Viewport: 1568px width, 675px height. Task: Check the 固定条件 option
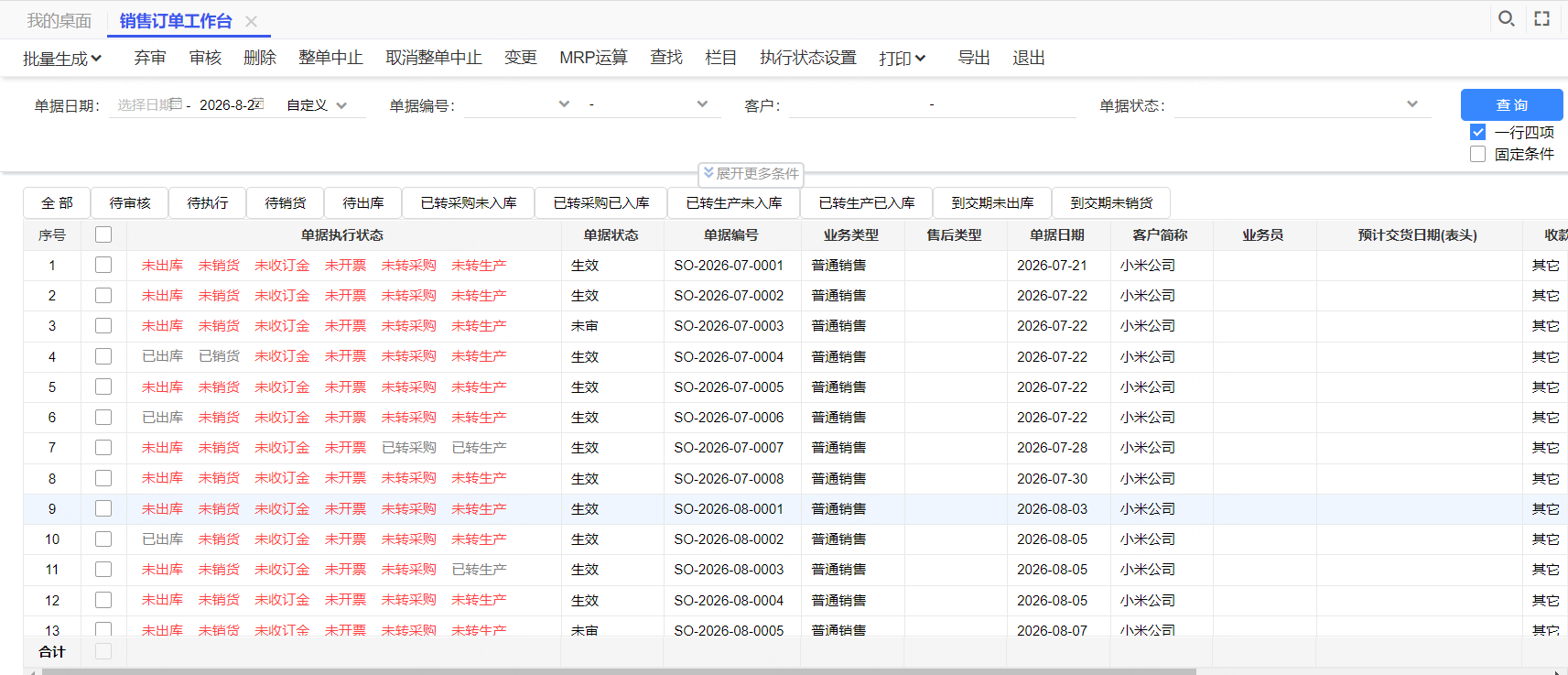[x=1477, y=154]
